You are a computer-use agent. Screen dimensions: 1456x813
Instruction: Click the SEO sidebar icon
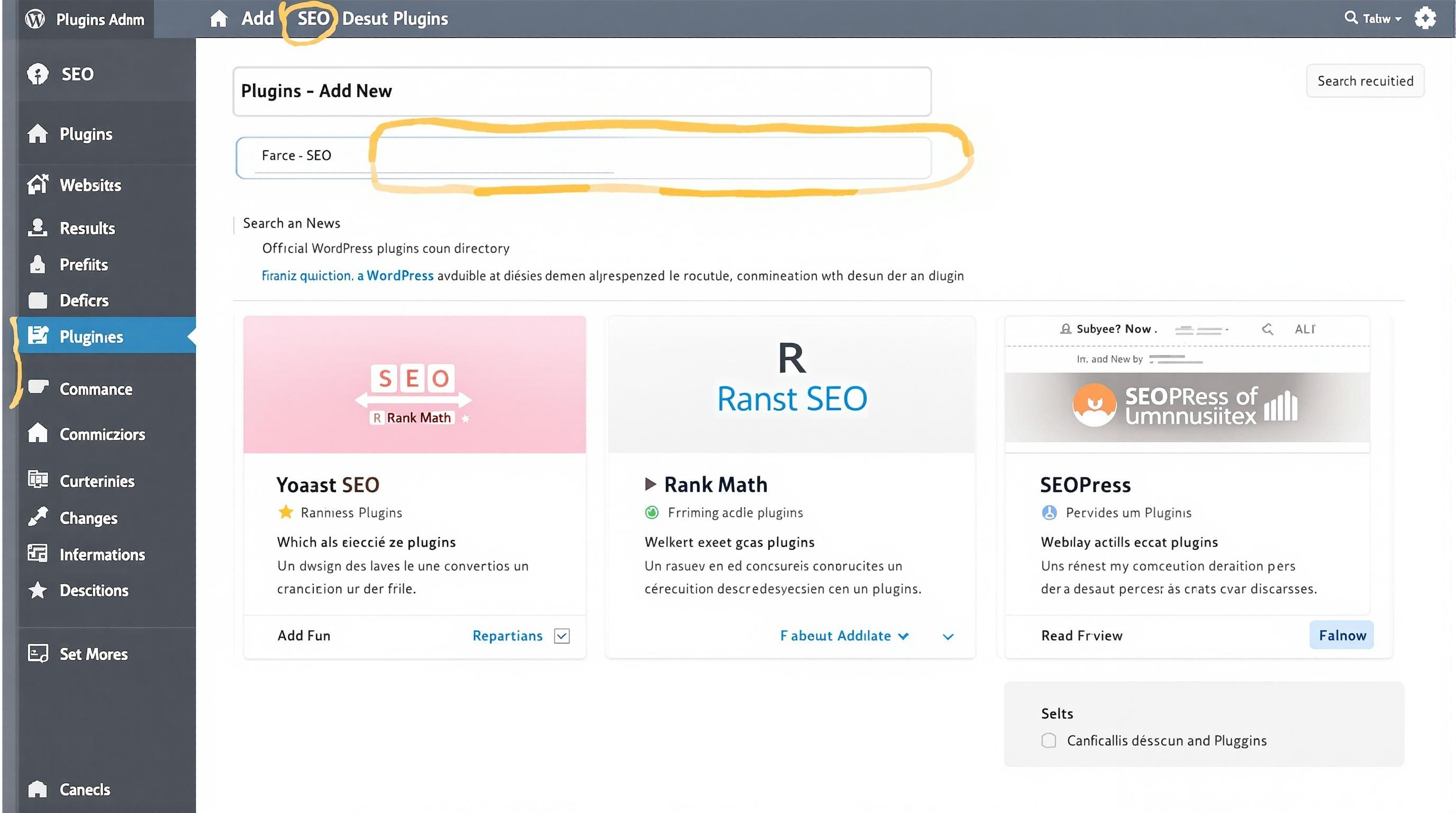coord(38,74)
